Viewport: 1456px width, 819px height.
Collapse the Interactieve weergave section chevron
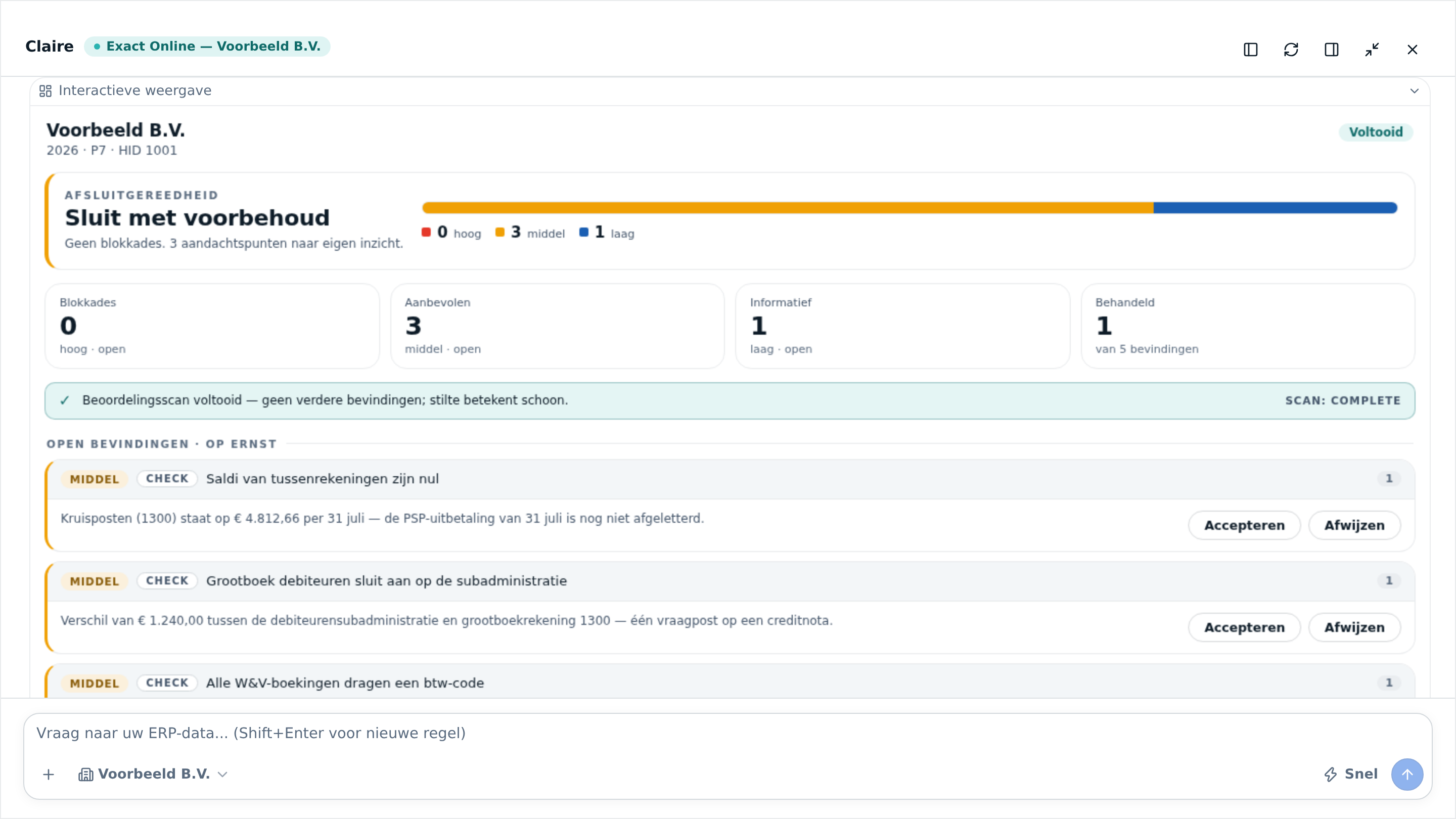click(1414, 91)
